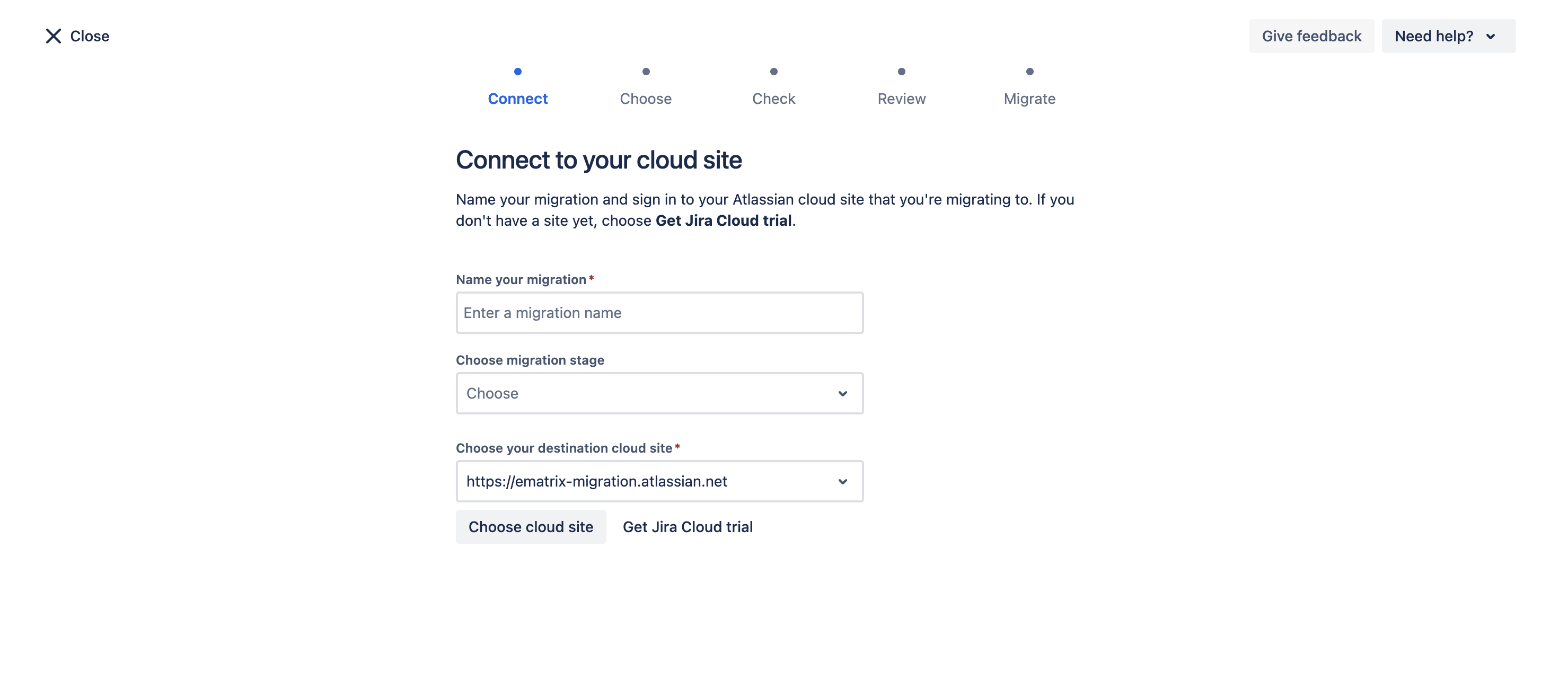Click the chevron in Need help? button
1568x689 pixels.
pos(1490,37)
